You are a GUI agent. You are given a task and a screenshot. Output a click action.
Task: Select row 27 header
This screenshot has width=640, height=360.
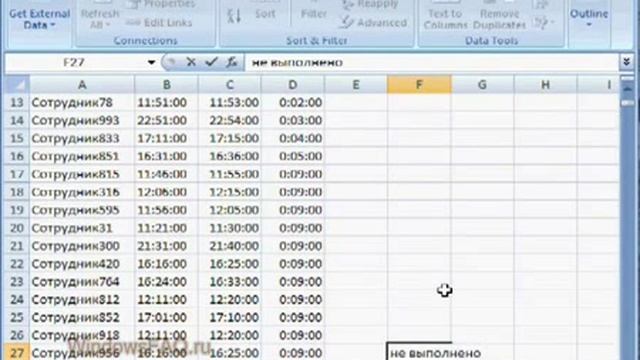(17, 352)
